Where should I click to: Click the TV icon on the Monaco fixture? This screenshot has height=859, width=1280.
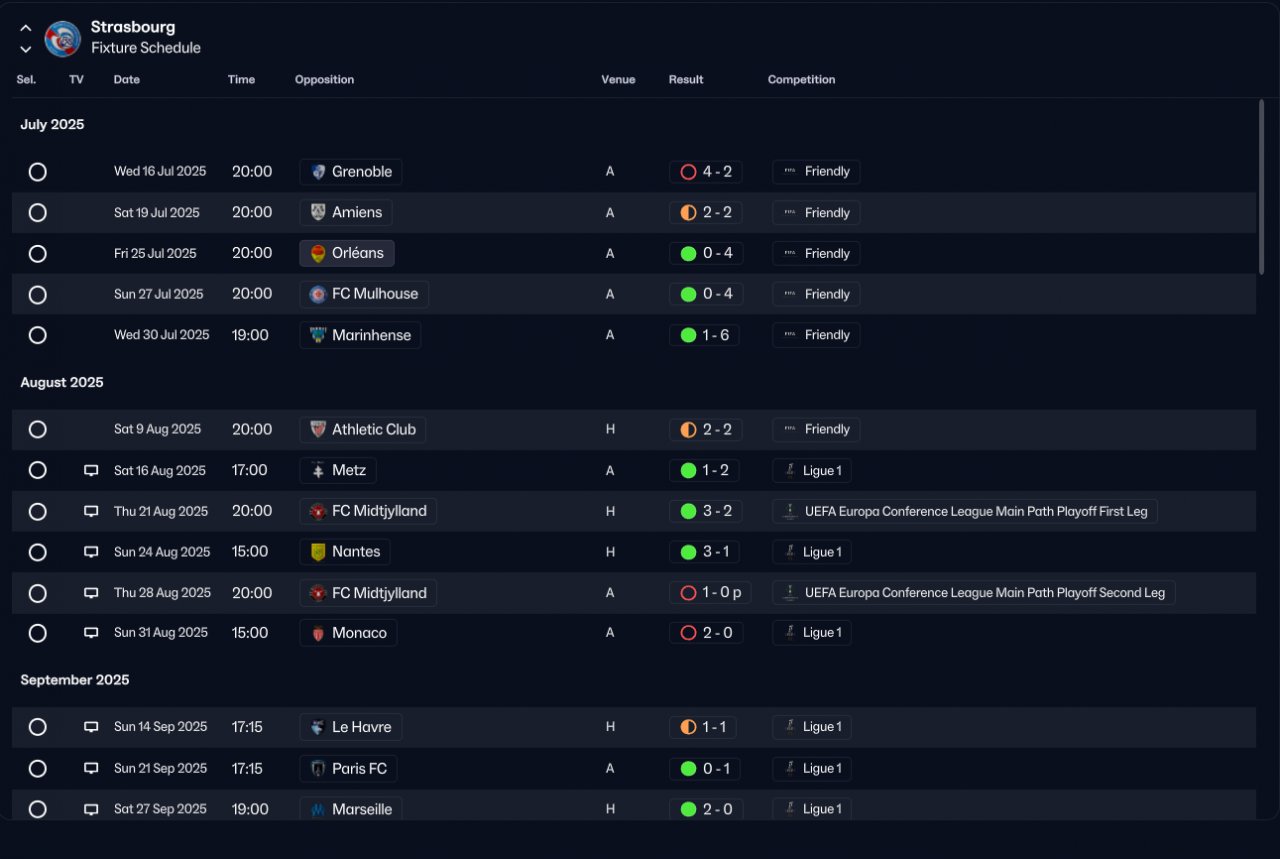[91, 632]
